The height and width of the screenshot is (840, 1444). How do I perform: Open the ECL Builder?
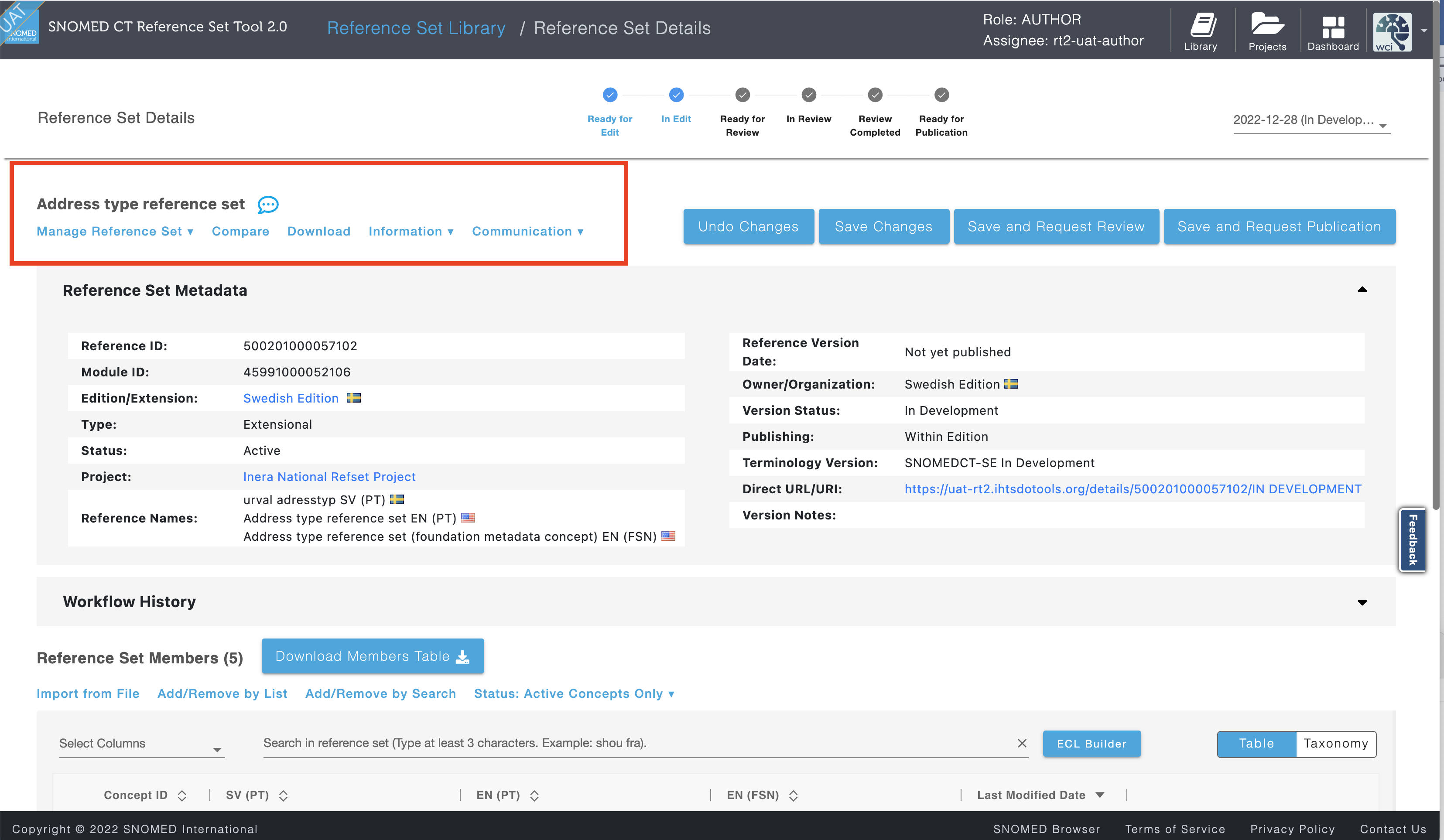pos(1092,744)
